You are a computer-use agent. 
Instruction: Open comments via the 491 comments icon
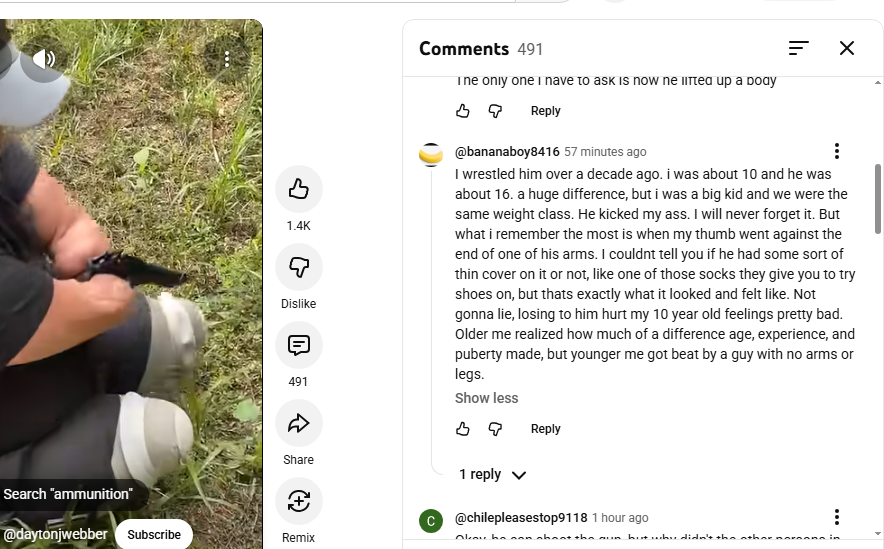tap(298, 346)
